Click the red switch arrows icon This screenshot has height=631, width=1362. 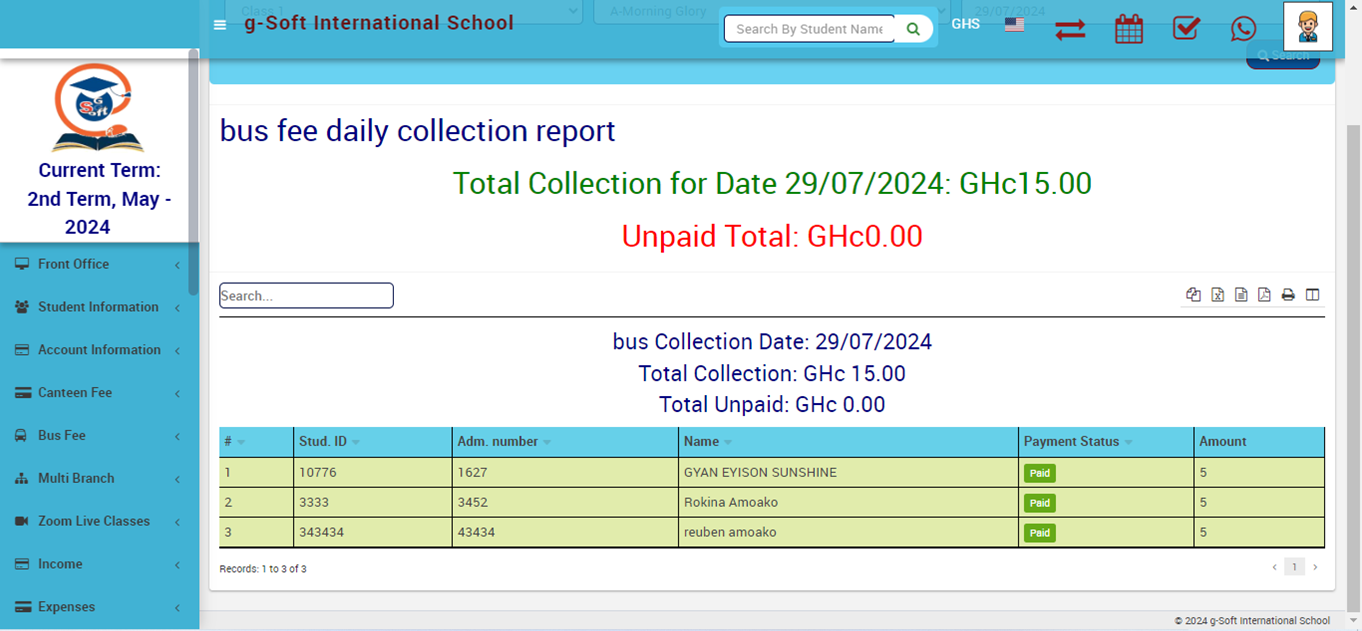pyautogui.click(x=1070, y=30)
